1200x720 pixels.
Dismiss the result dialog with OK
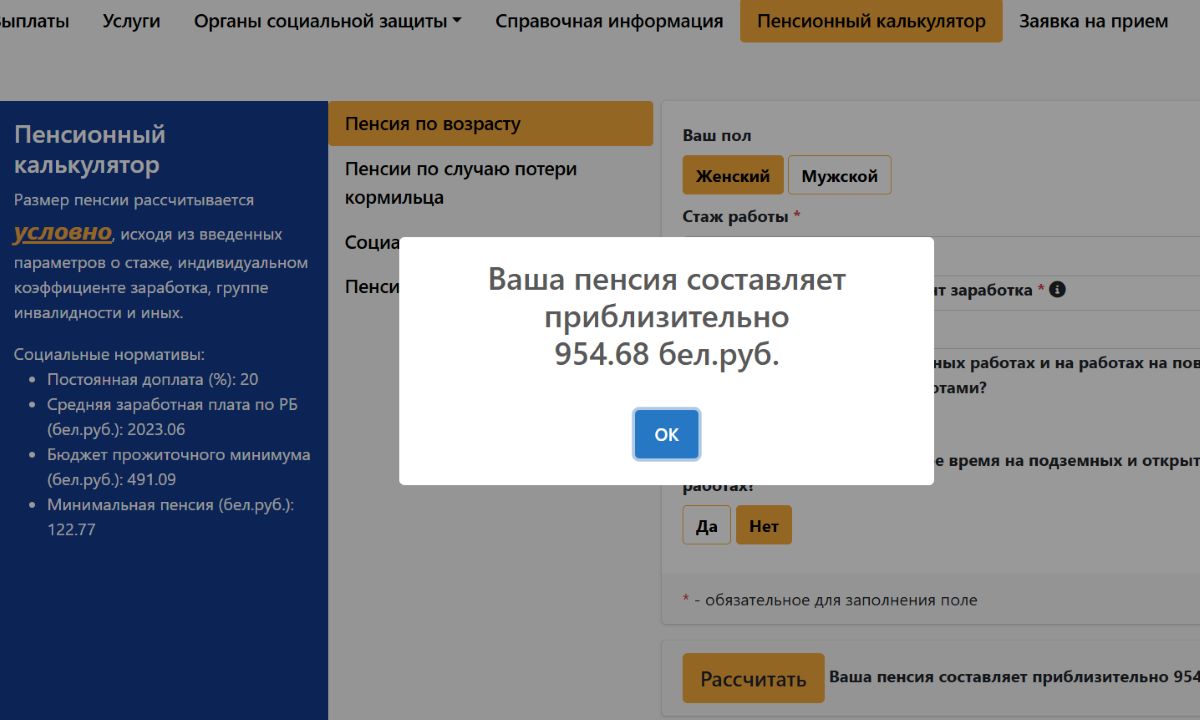pyautogui.click(x=666, y=434)
